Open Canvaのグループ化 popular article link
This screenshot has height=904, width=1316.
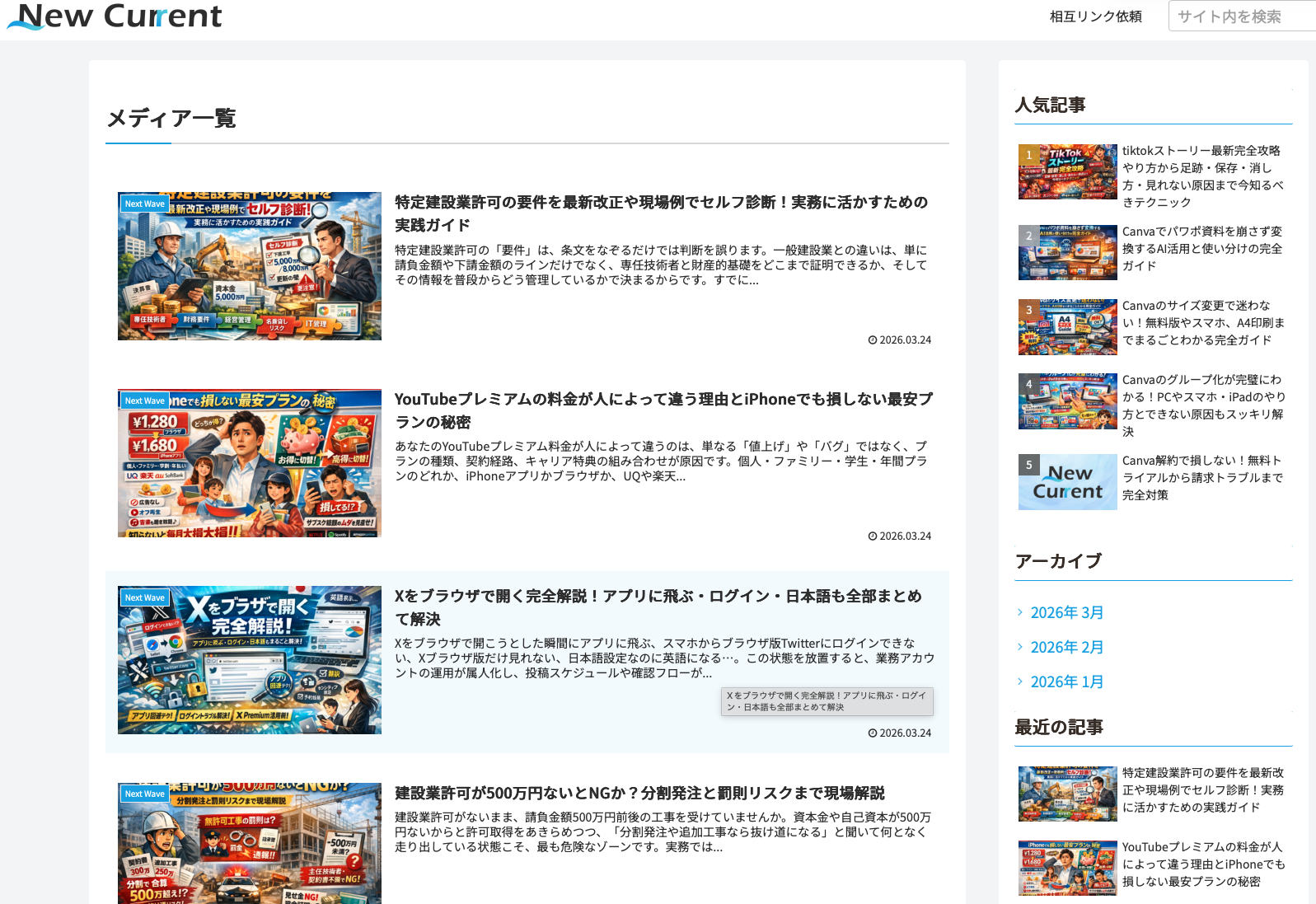[1204, 405]
